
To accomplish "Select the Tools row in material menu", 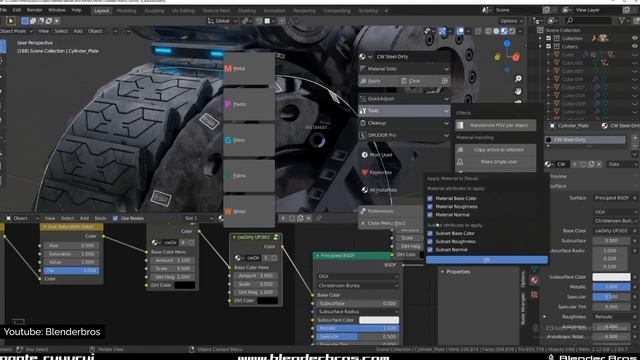I will coord(404,111).
